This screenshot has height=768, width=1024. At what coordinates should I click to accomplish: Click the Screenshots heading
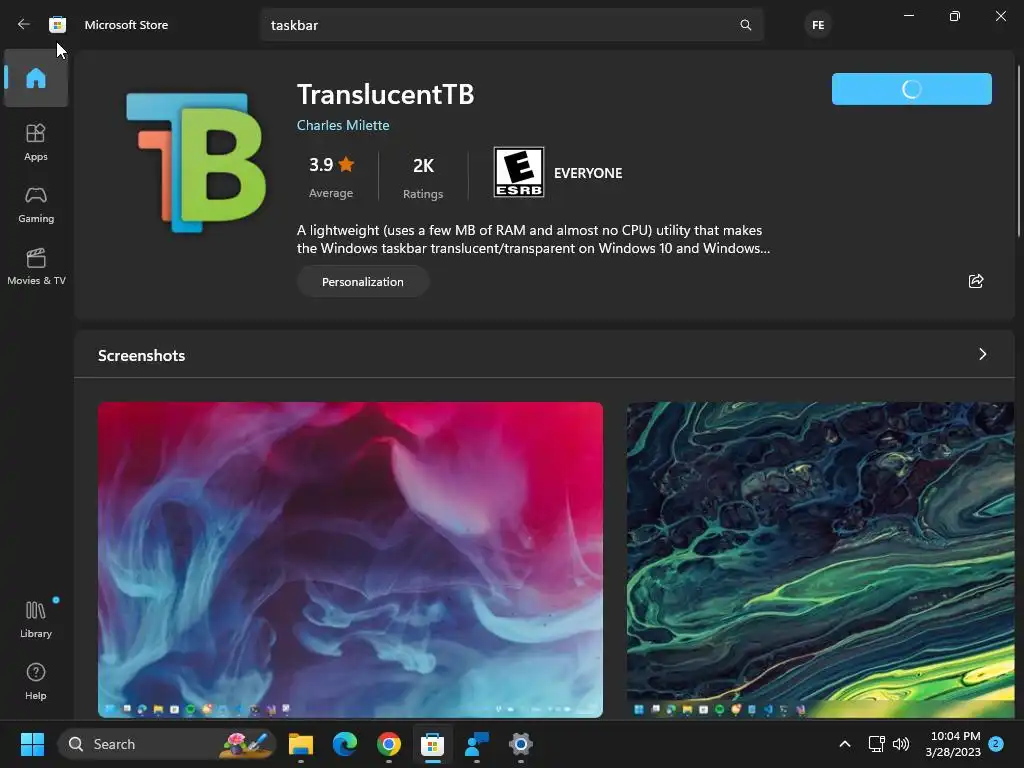coord(142,355)
